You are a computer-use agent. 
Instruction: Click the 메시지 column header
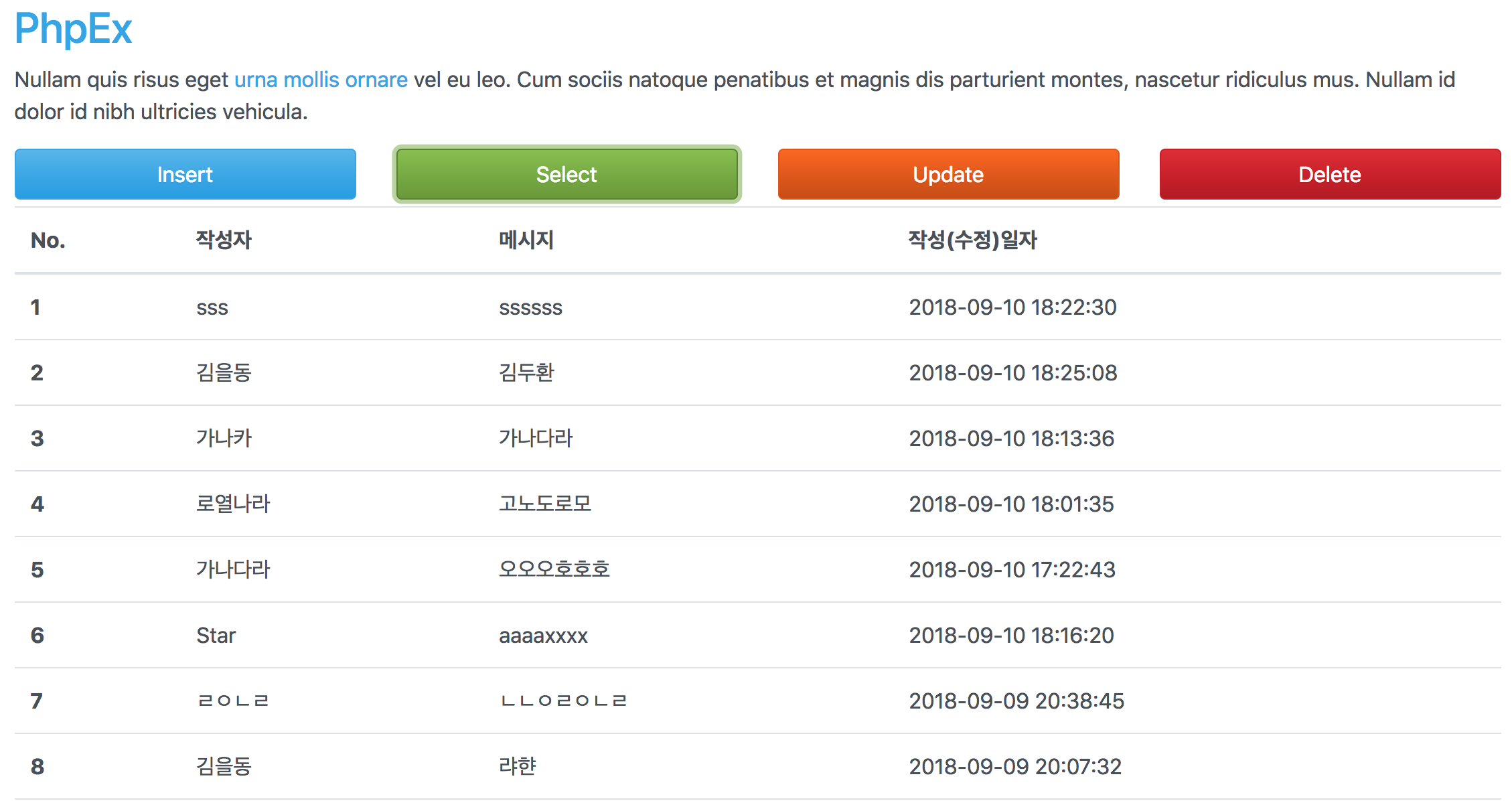click(x=526, y=240)
